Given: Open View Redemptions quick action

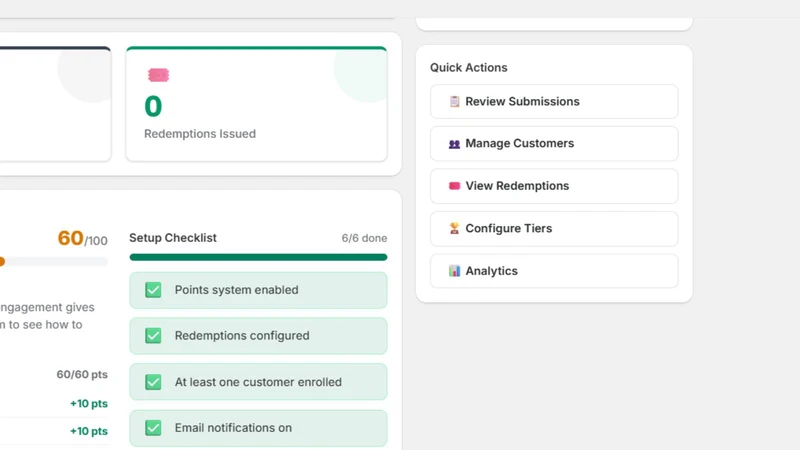Looking at the screenshot, I should (554, 186).
